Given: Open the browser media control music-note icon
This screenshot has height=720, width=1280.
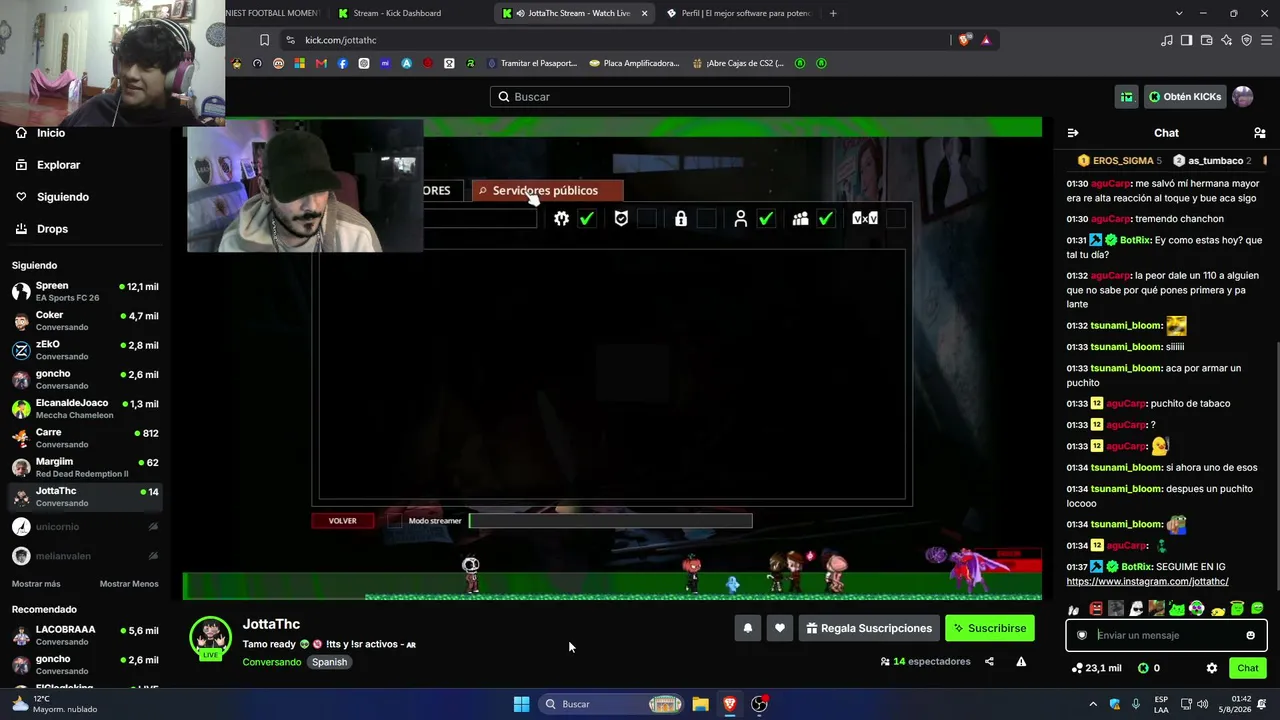Looking at the screenshot, I should (x=1167, y=40).
